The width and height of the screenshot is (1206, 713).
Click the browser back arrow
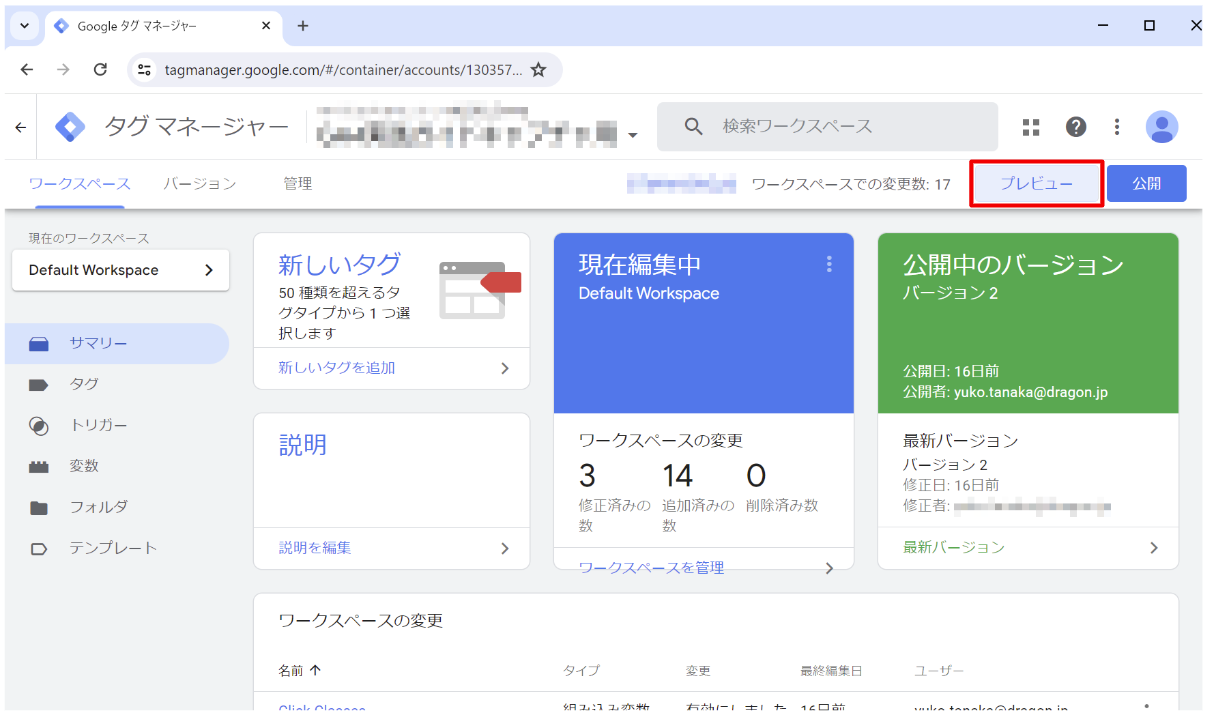point(27,70)
